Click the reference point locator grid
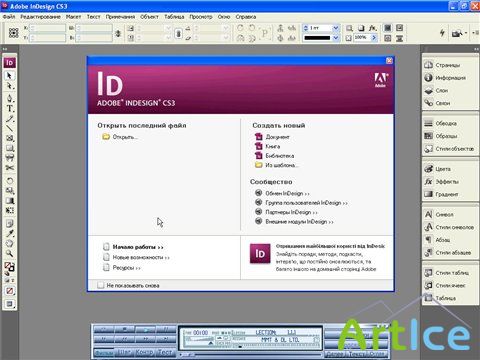 click(x=13, y=33)
